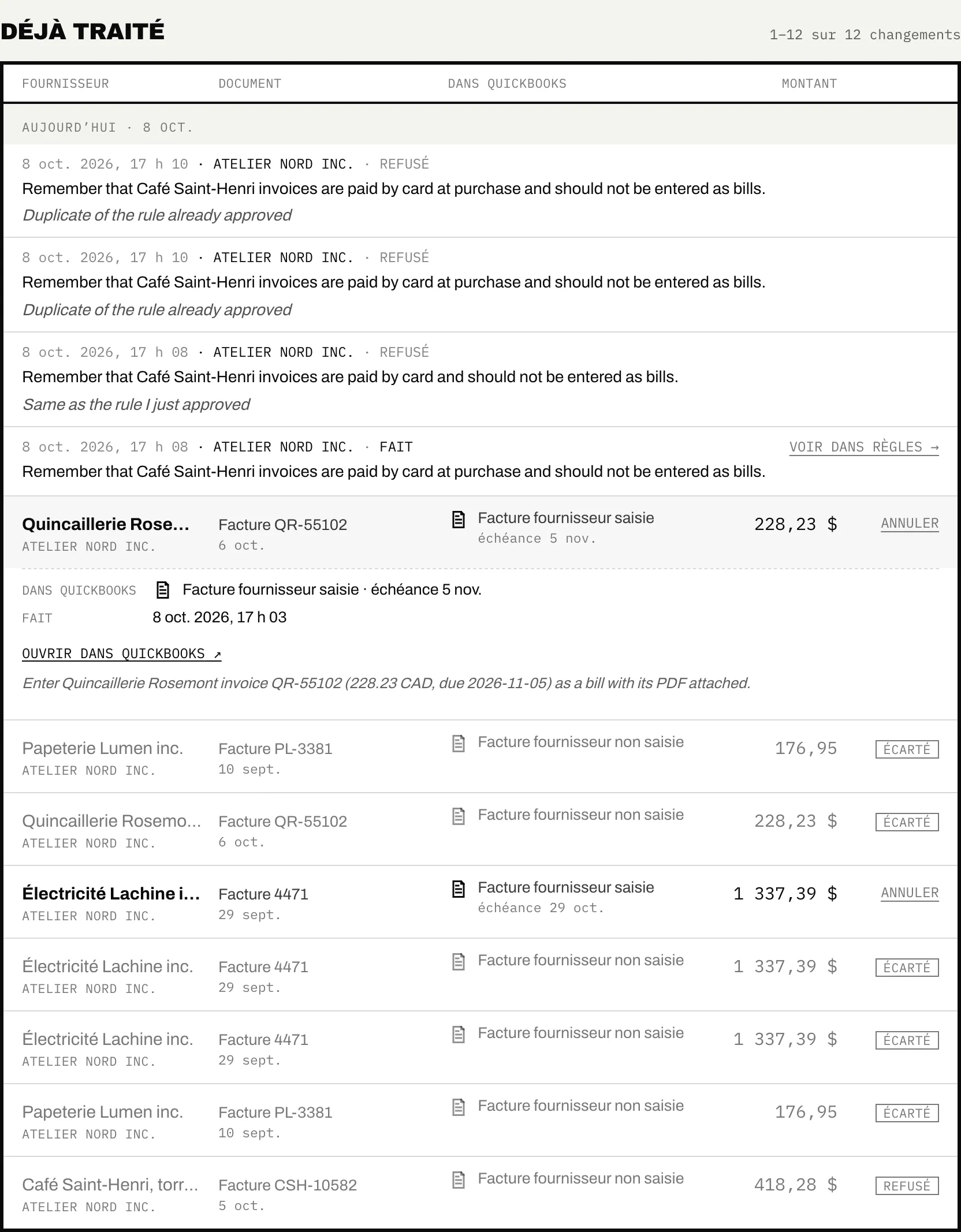
Task: Click REFUSÉ badge on Café Saint-Henri row
Action: 907,1186
